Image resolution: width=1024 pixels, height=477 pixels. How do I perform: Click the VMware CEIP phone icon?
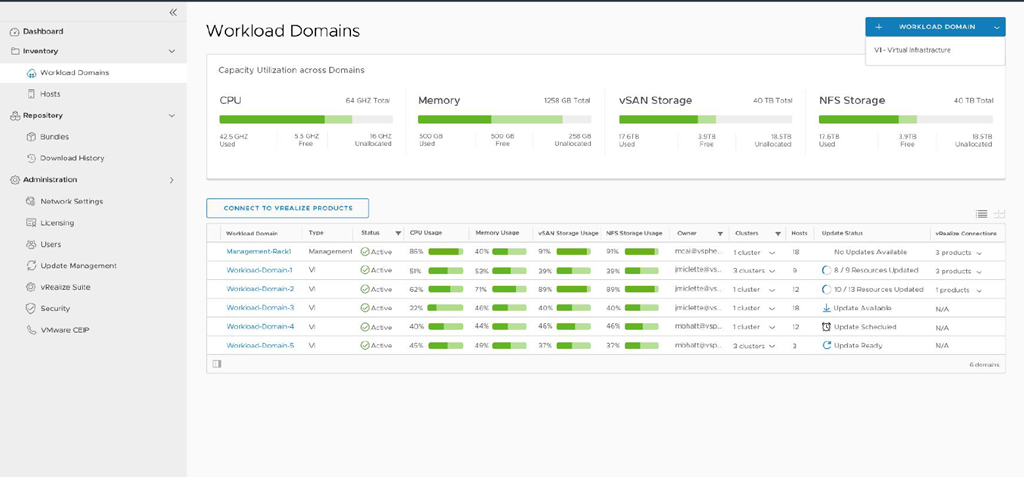point(32,330)
